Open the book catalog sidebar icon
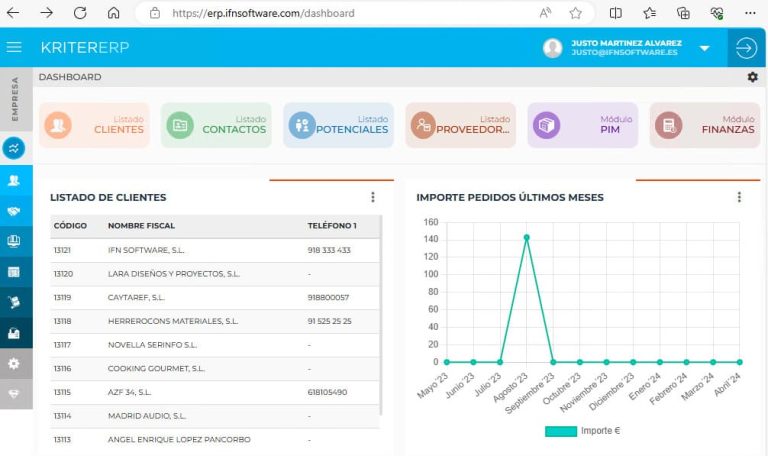Screen dimensions: 768x456 coord(14,241)
